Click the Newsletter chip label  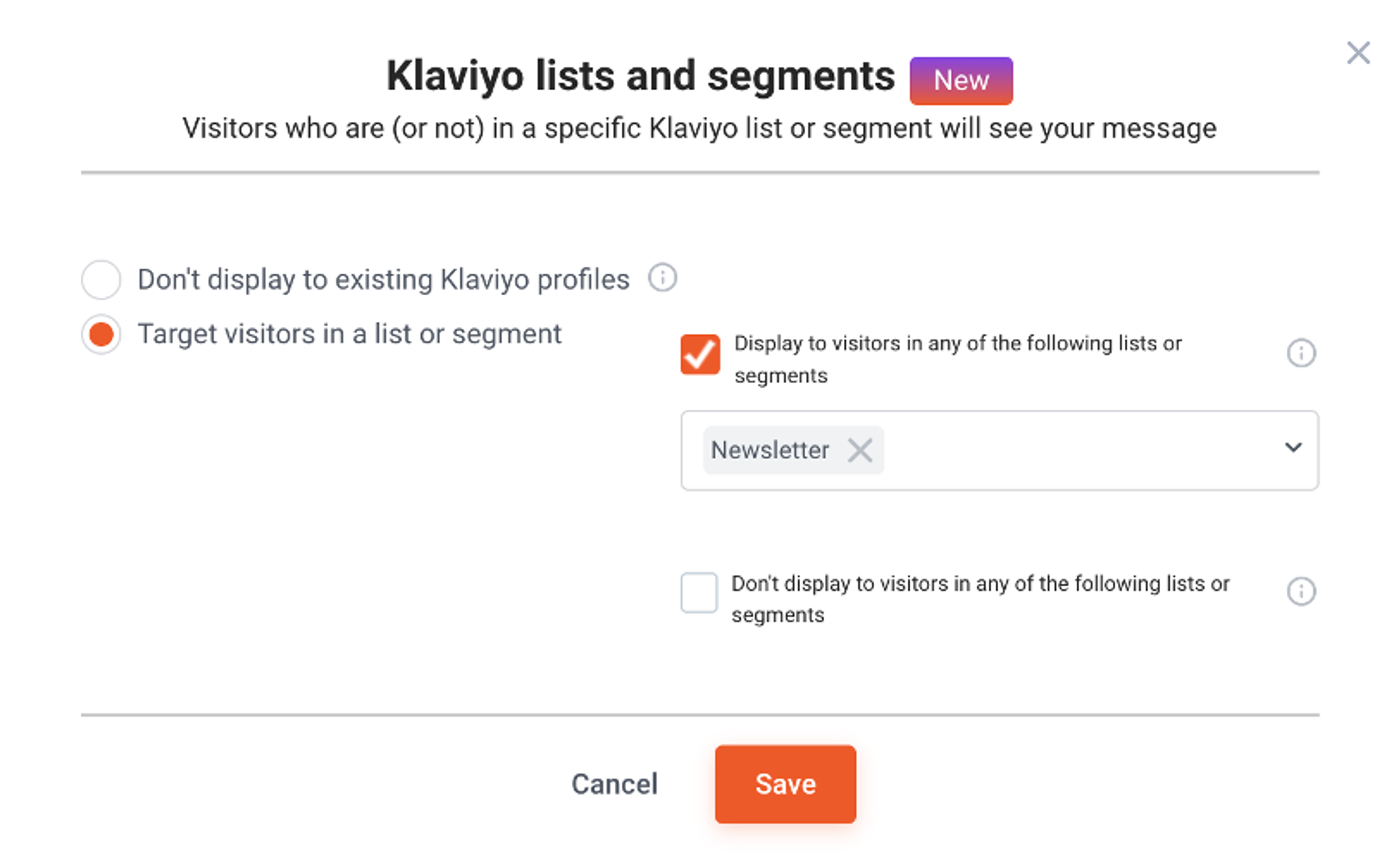769,450
